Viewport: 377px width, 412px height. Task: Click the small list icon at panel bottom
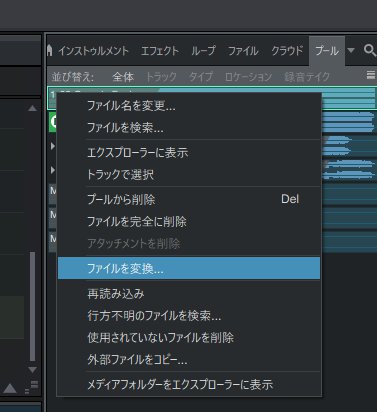pos(32,387)
